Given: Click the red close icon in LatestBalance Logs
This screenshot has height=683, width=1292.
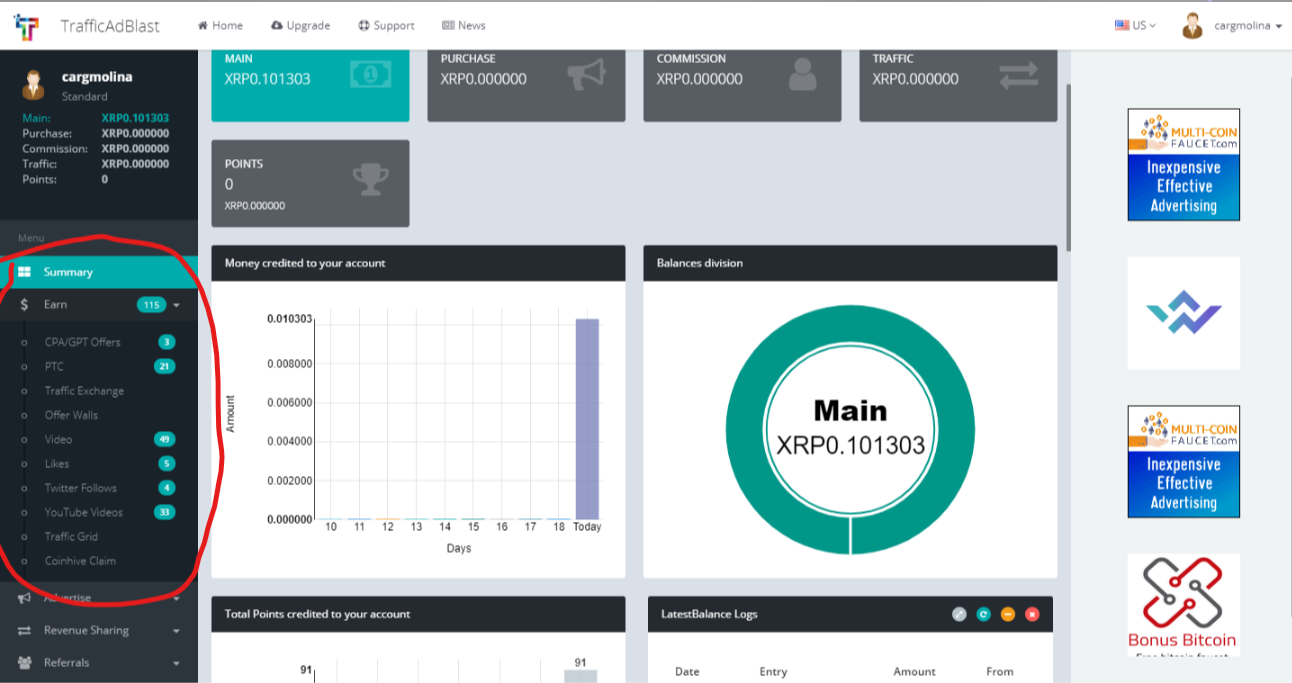Looking at the screenshot, I should click(x=1032, y=614).
